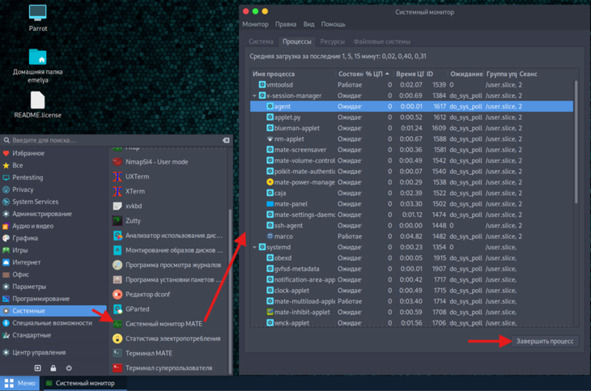
Task: Clear the search field using the erase icon
Action: 226,140
